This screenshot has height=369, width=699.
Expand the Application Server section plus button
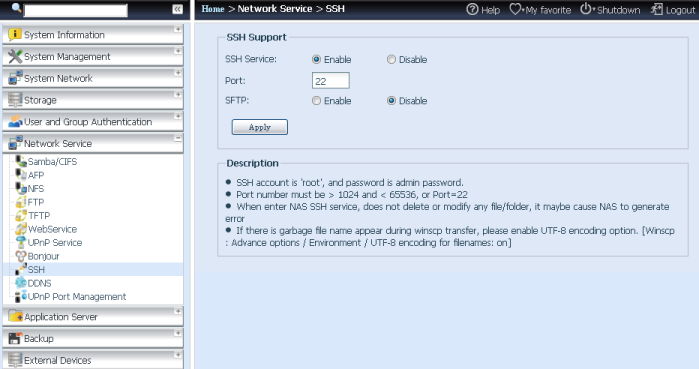177,311
